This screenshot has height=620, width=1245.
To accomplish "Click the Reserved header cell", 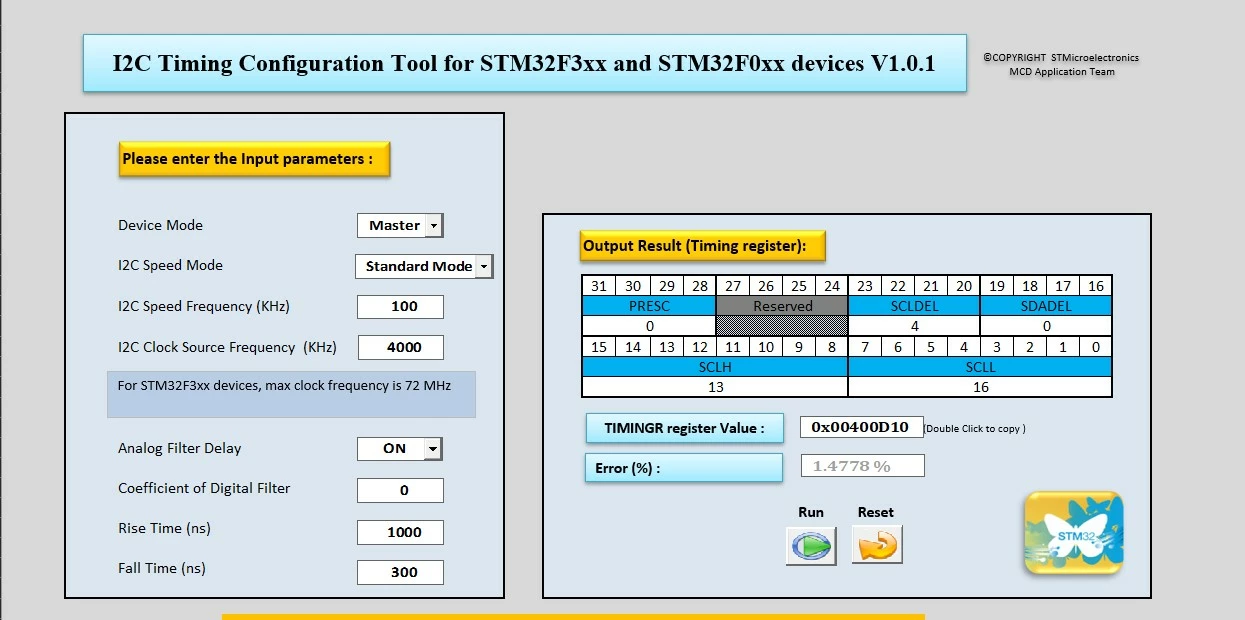I will [x=782, y=306].
